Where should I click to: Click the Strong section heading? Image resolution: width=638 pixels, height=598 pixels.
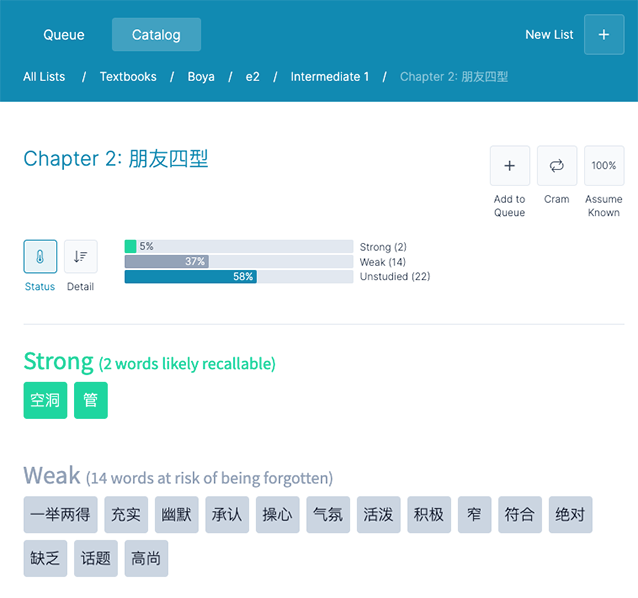150,362
